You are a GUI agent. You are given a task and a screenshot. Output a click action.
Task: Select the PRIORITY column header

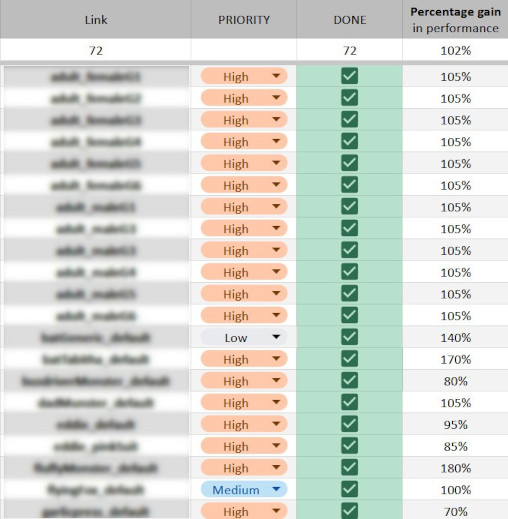click(244, 19)
